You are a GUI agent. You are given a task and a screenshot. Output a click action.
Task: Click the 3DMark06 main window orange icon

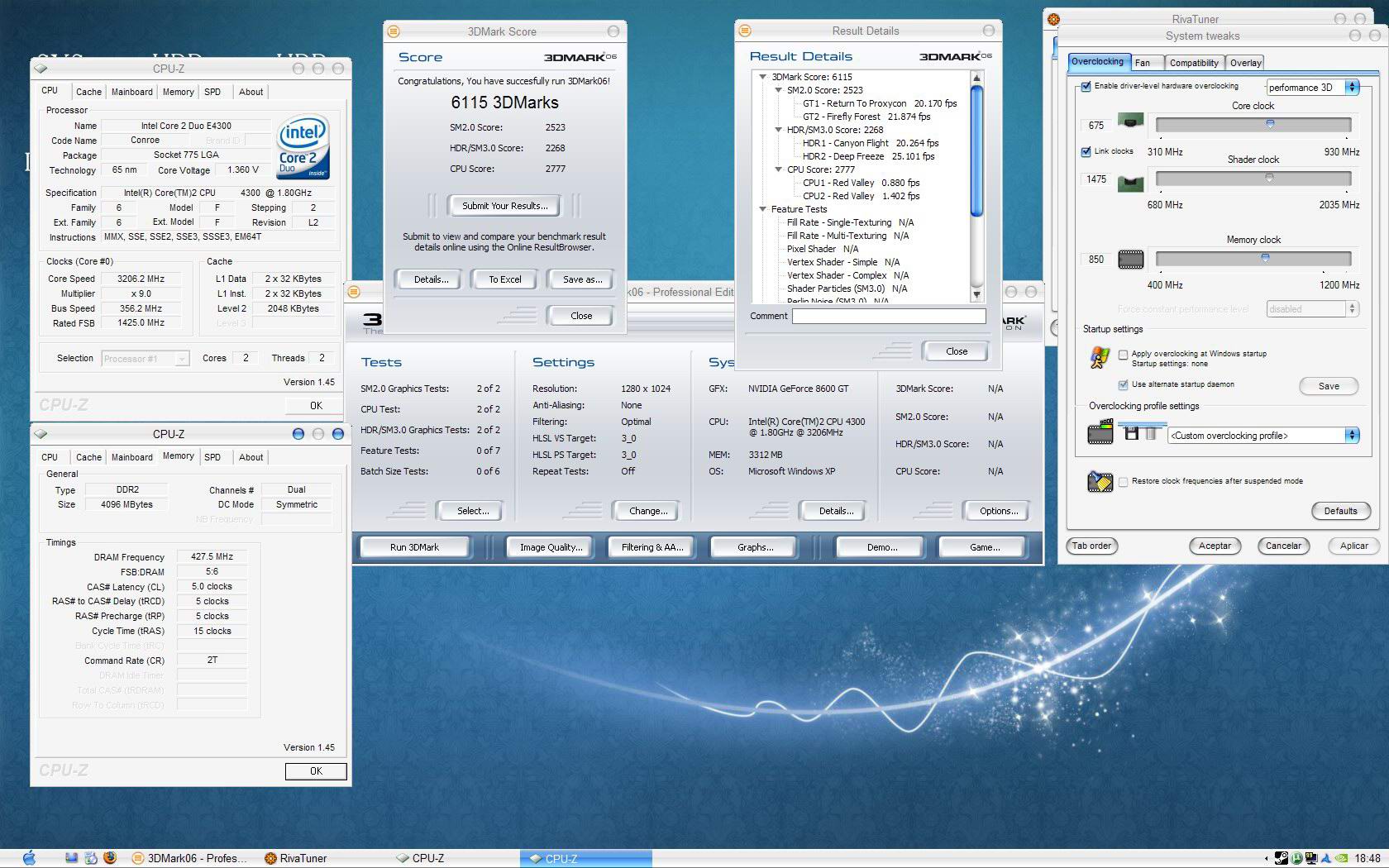tap(355, 292)
